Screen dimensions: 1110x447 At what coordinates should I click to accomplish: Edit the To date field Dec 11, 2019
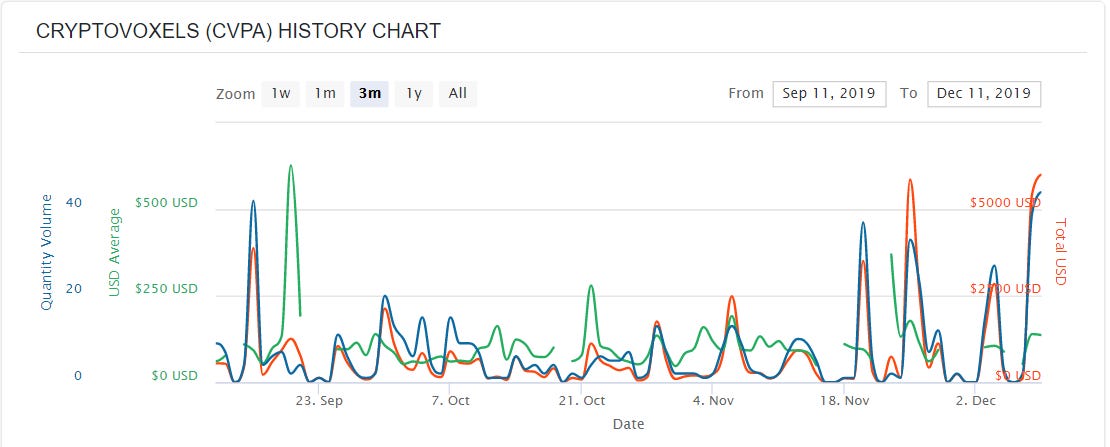[984, 94]
